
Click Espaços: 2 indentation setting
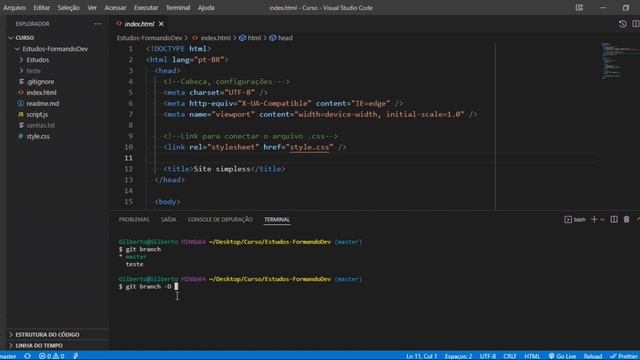click(x=458, y=356)
